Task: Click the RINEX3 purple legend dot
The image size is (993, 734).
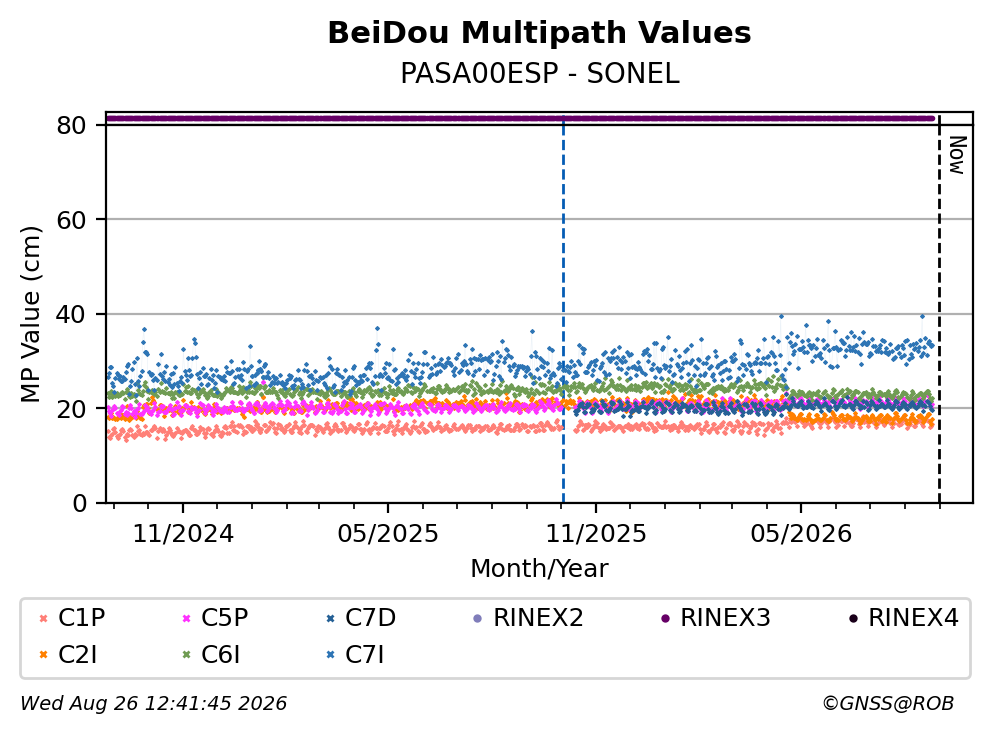Action: click(x=665, y=618)
